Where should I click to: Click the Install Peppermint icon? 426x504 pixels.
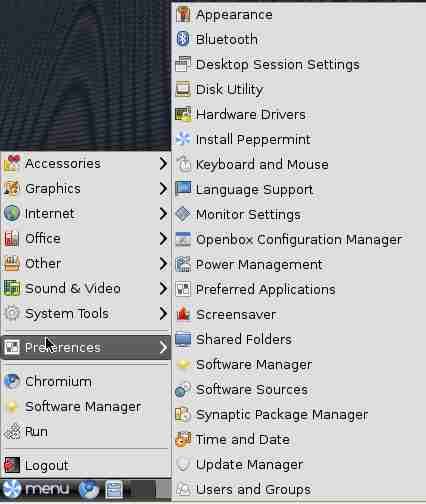point(183,139)
